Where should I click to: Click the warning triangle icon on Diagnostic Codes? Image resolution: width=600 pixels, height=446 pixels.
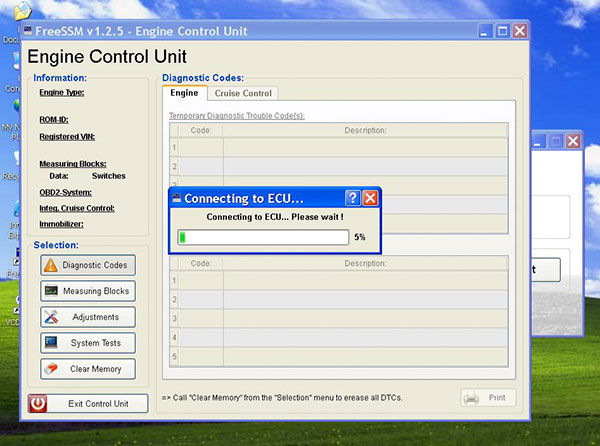coord(51,265)
